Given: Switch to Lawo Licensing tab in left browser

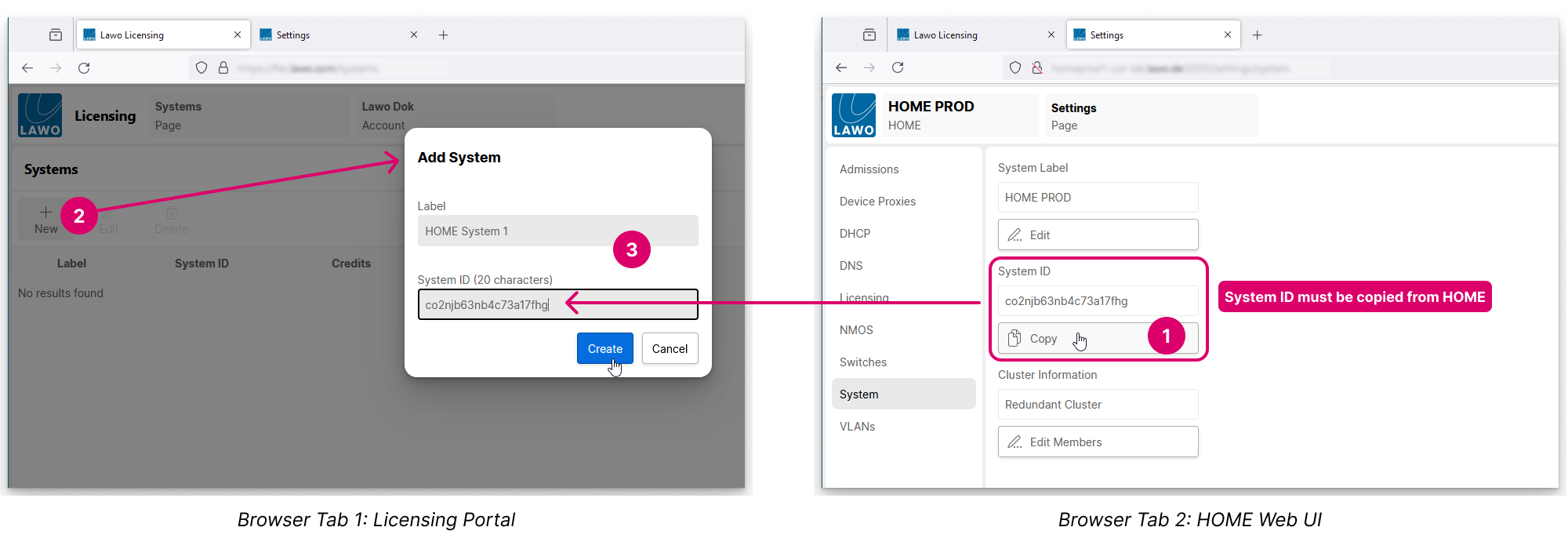Looking at the screenshot, I should (x=157, y=35).
